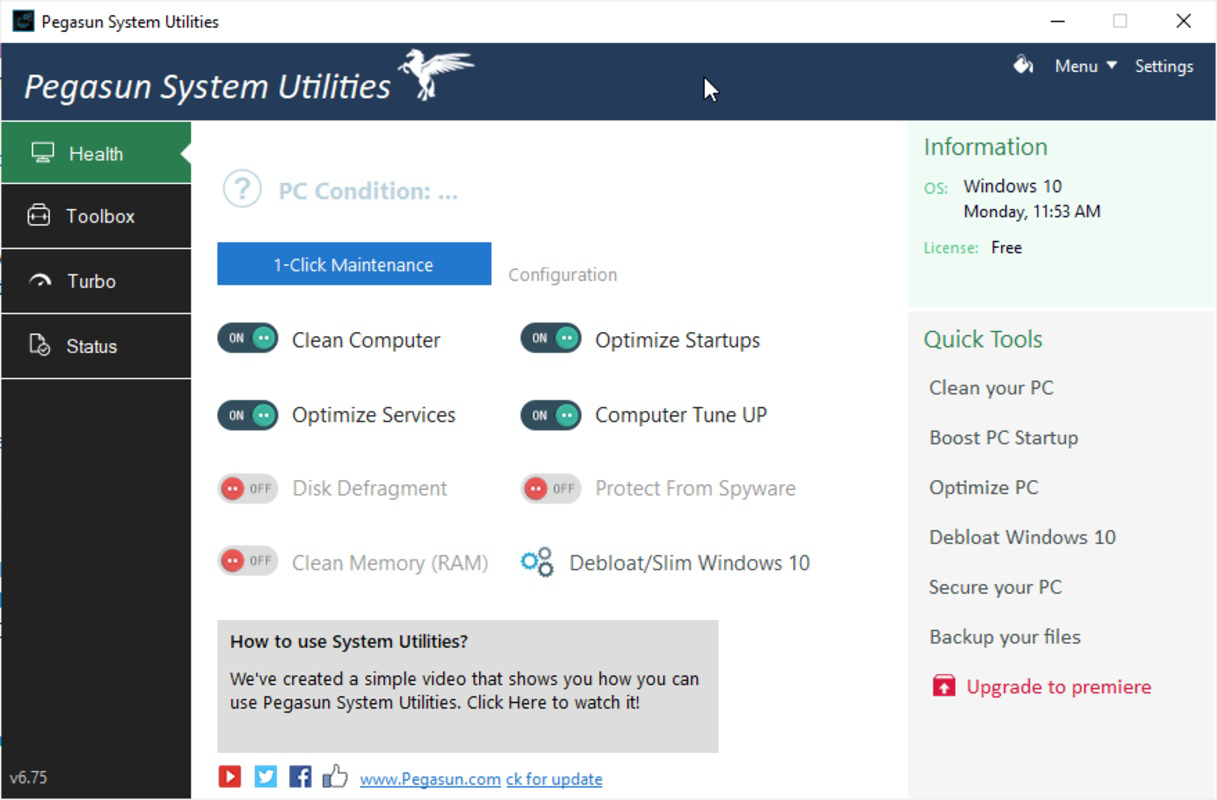
Task: Click the Disk Defragment label
Action: 369,489
